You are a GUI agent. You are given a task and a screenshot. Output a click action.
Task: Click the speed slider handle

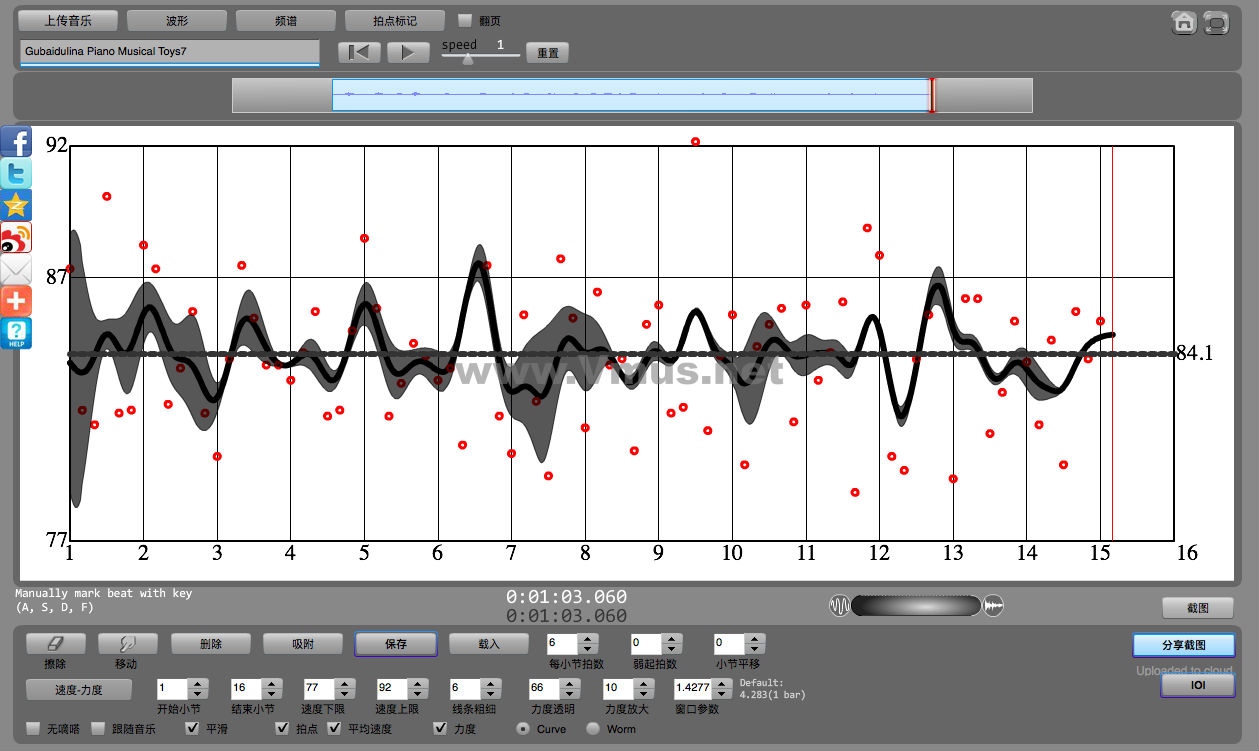coord(467,59)
